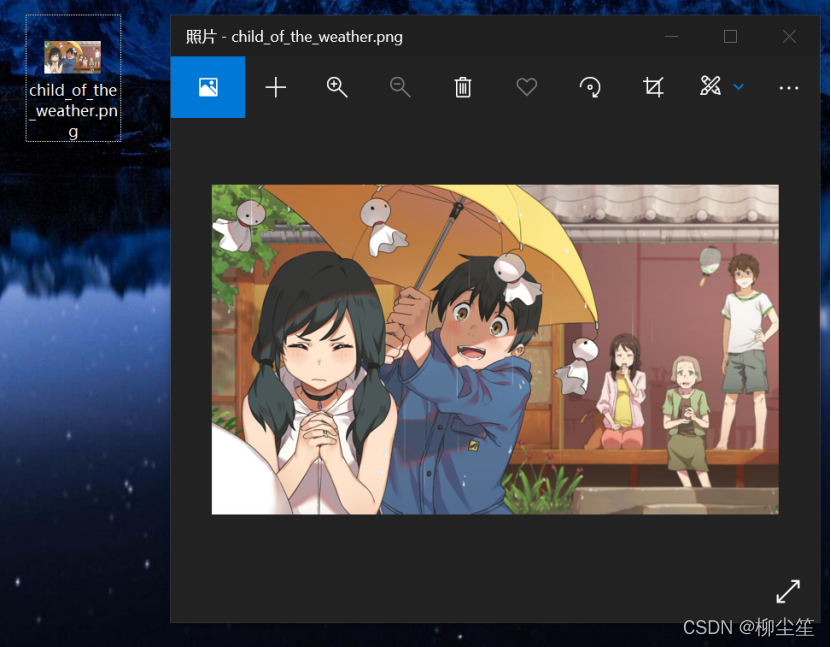Minimize the Photos window
This screenshot has height=647, width=831.
[671, 37]
